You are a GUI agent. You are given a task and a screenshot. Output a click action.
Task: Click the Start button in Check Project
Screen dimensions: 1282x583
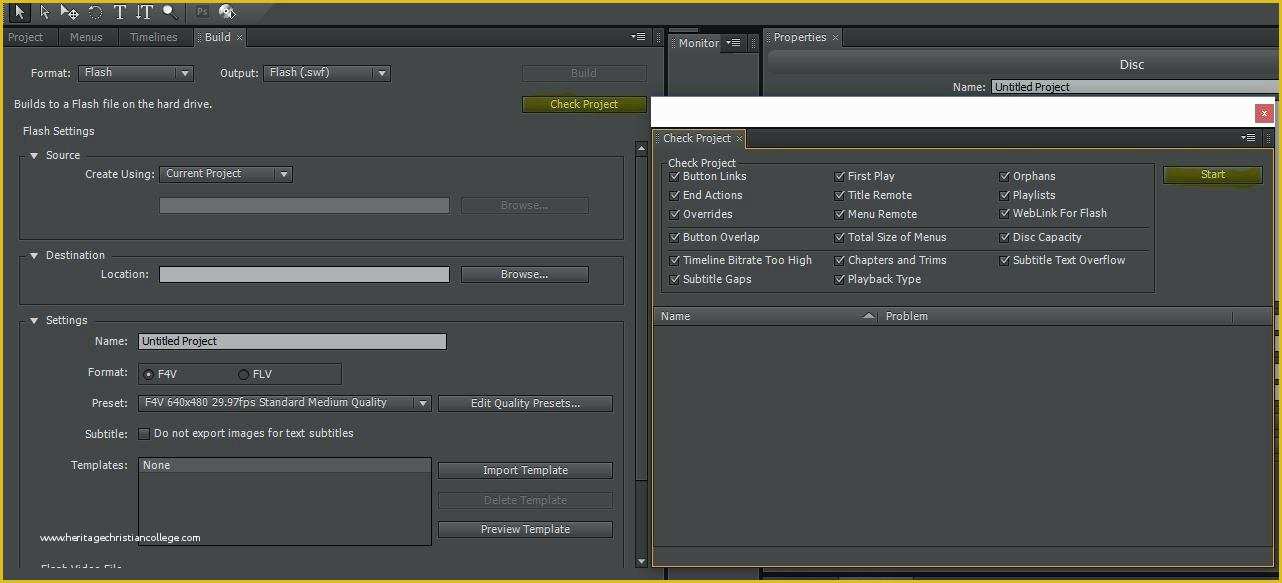pyautogui.click(x=1212, y=174)
